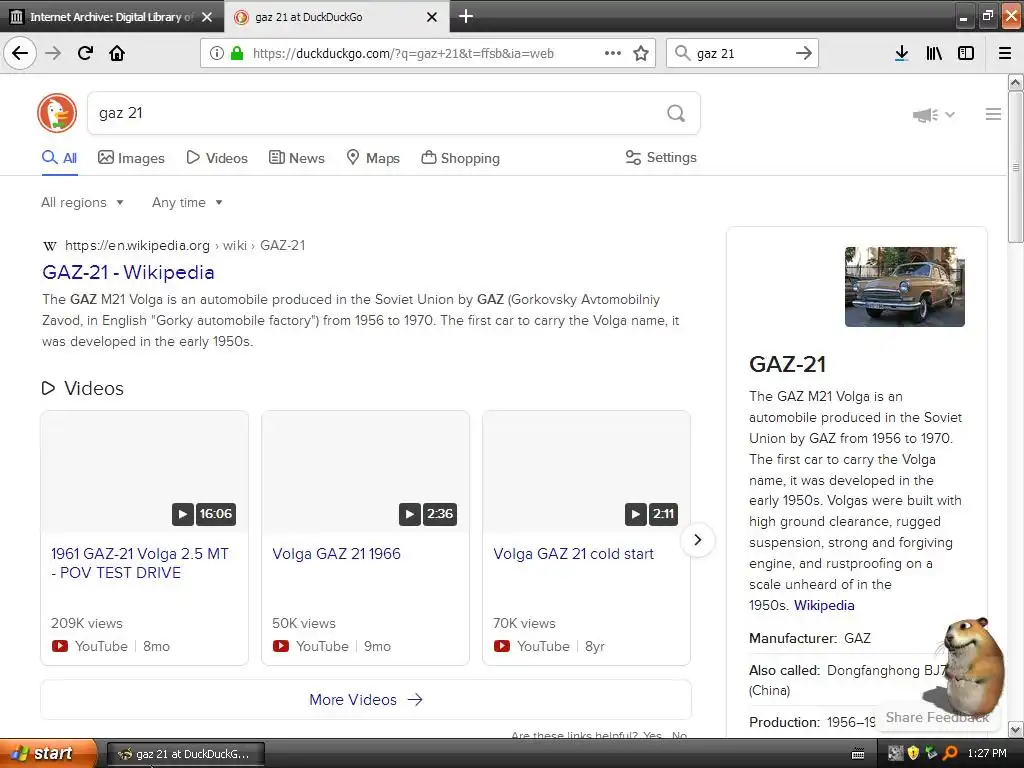The image size is (1024, 768).
Task: Click the taskbar keyboard icon
Action: [858, 754]
